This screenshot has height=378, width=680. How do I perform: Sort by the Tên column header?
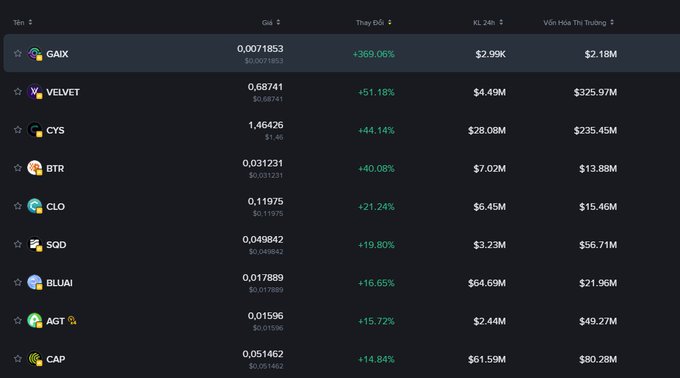(23, 23)
